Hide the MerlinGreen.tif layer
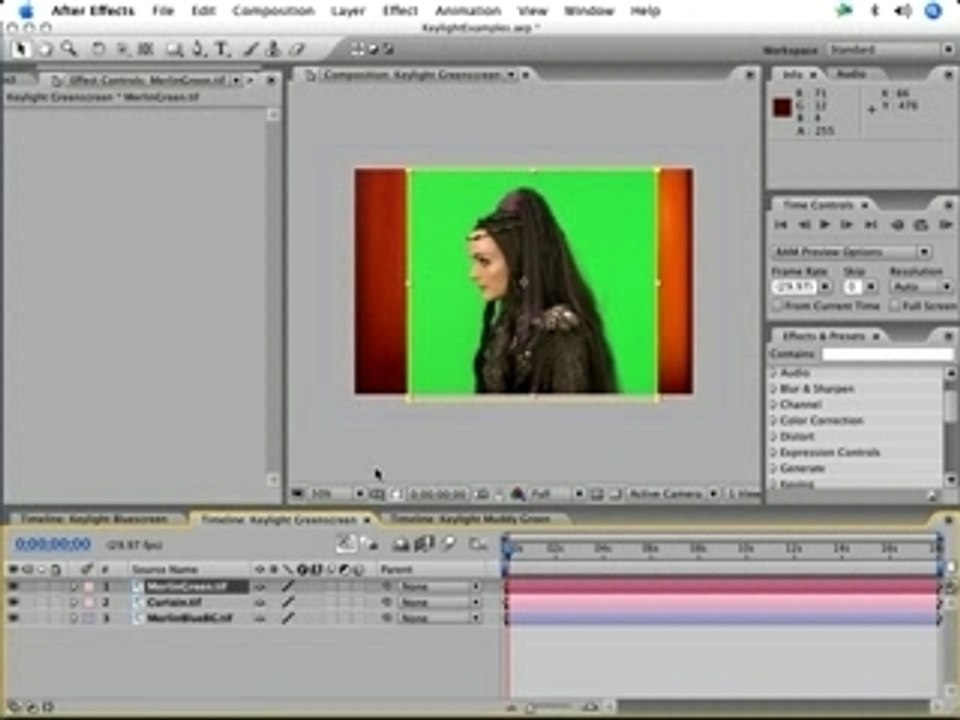960x720 pixels. point(13,586)
